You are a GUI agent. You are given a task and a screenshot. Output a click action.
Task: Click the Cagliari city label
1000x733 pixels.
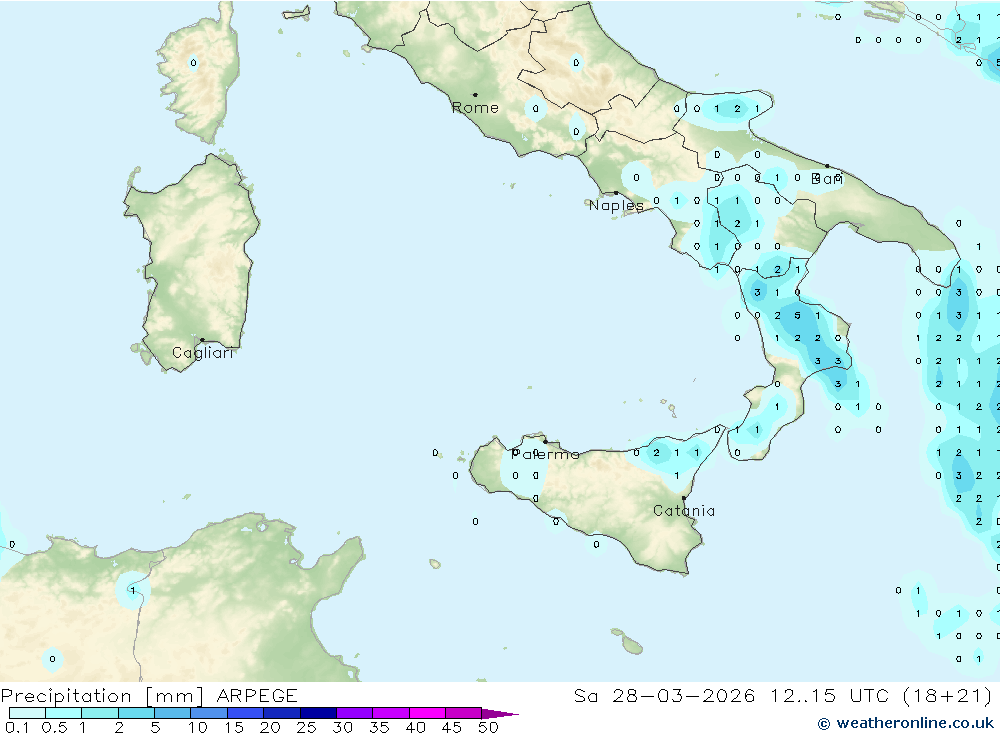(x=203, y=353)
